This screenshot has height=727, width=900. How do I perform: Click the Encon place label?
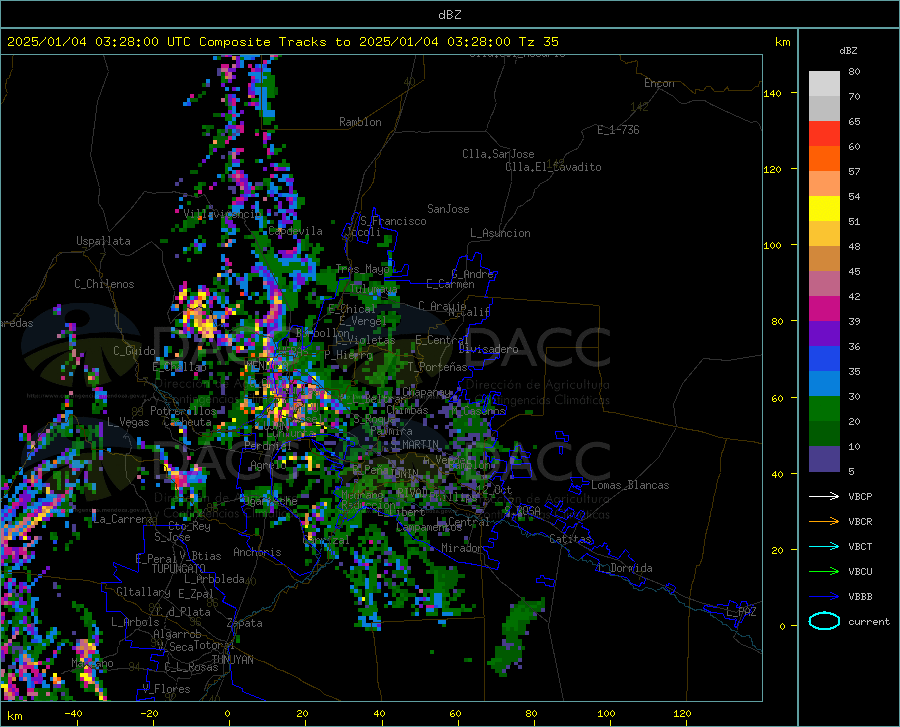[x=659, y=83]
